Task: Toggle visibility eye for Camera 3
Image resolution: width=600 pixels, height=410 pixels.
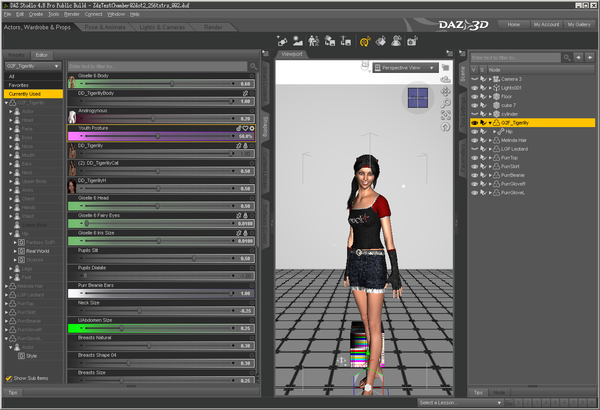Action: tap(474, 79)
